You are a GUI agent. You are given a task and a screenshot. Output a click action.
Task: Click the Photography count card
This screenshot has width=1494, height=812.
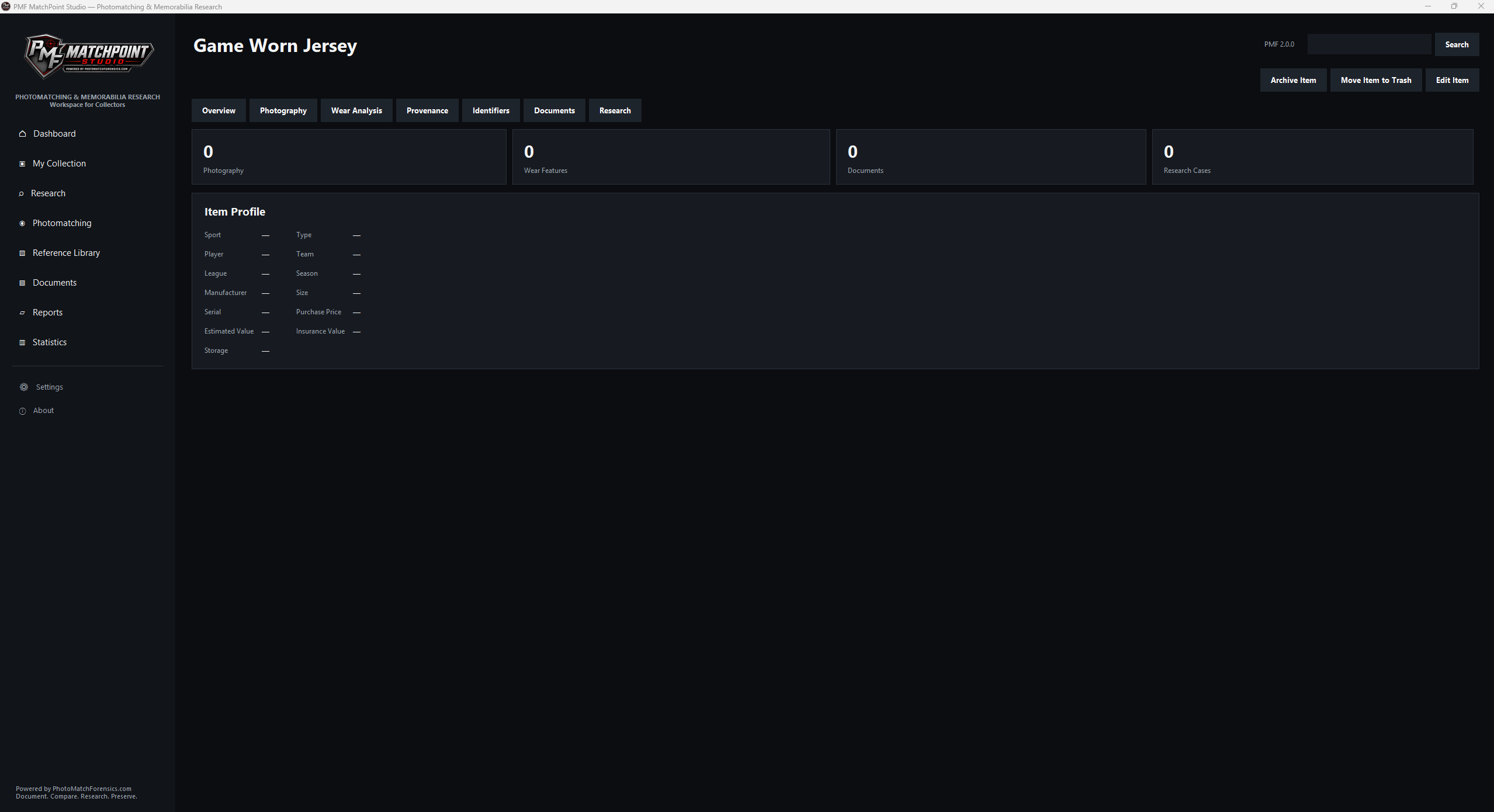tap(349, 157)
